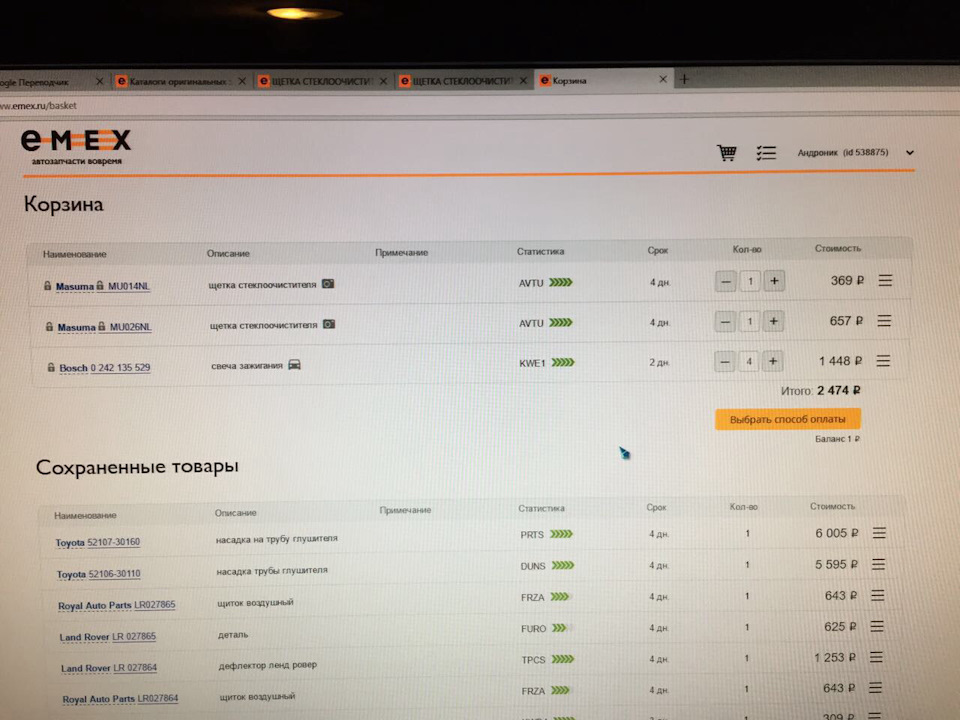
Task: Open photo icon for Masuma MU014NL wiper
Action: click(328, 283)
